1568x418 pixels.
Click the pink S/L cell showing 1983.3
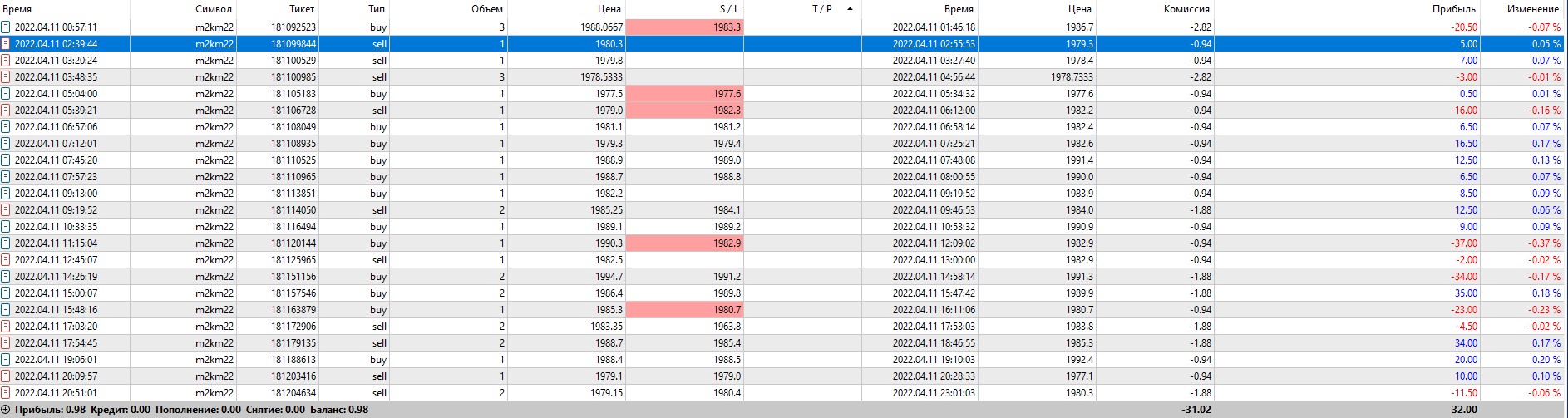click(683, 27)
